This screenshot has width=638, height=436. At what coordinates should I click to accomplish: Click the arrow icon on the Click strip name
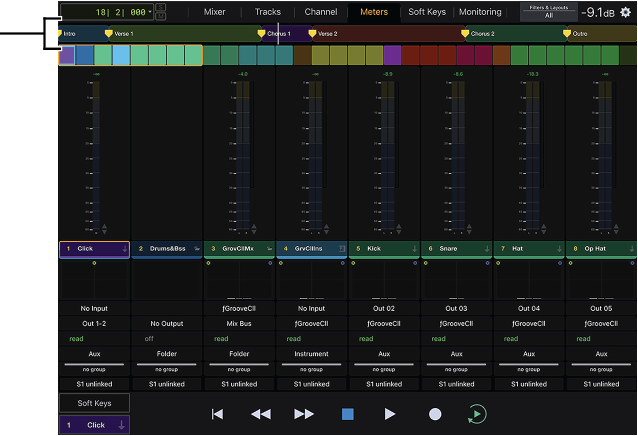(125, 249)
